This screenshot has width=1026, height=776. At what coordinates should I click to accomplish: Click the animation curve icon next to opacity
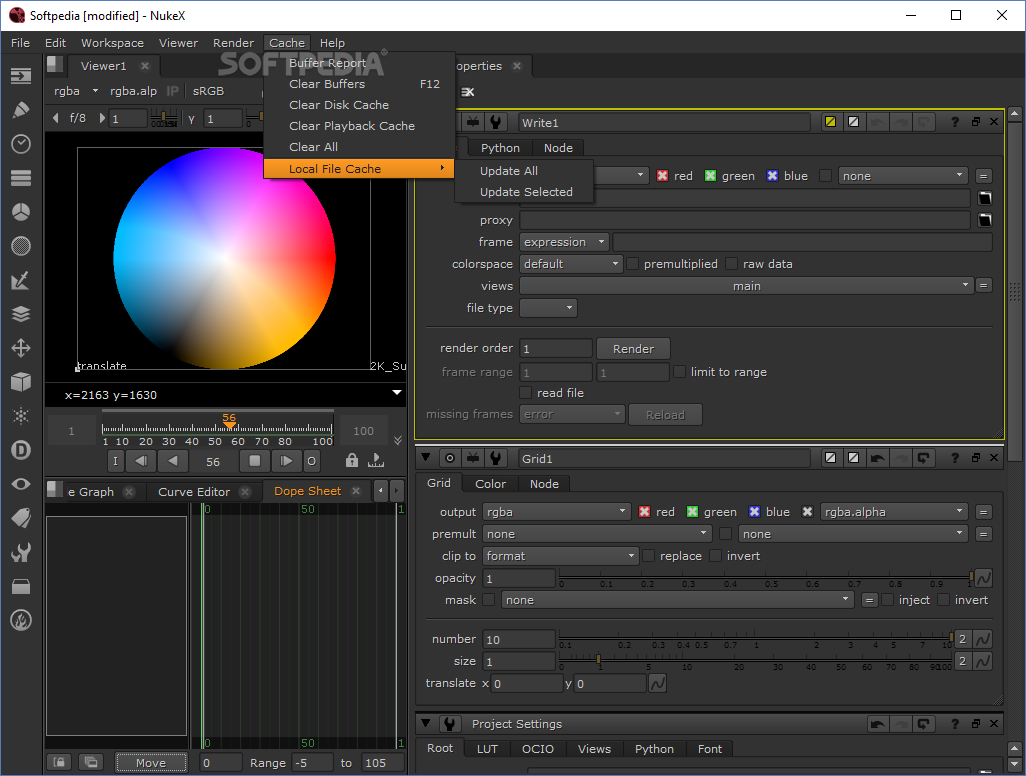pos(983,578)
